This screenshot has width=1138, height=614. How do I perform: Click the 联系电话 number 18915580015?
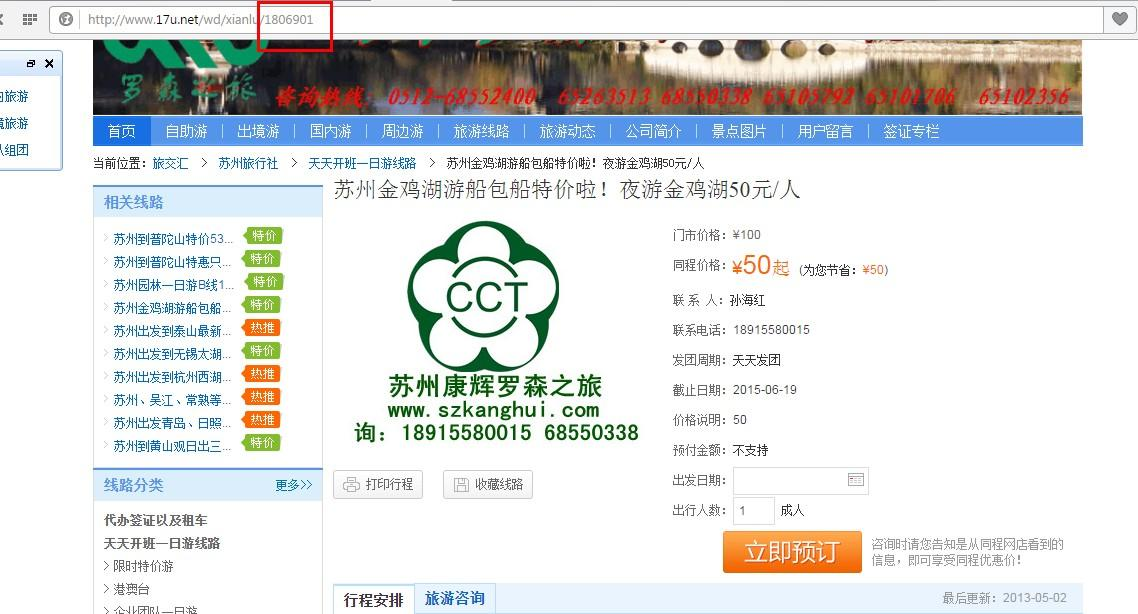pyautogui.click(x=771, y=330)
